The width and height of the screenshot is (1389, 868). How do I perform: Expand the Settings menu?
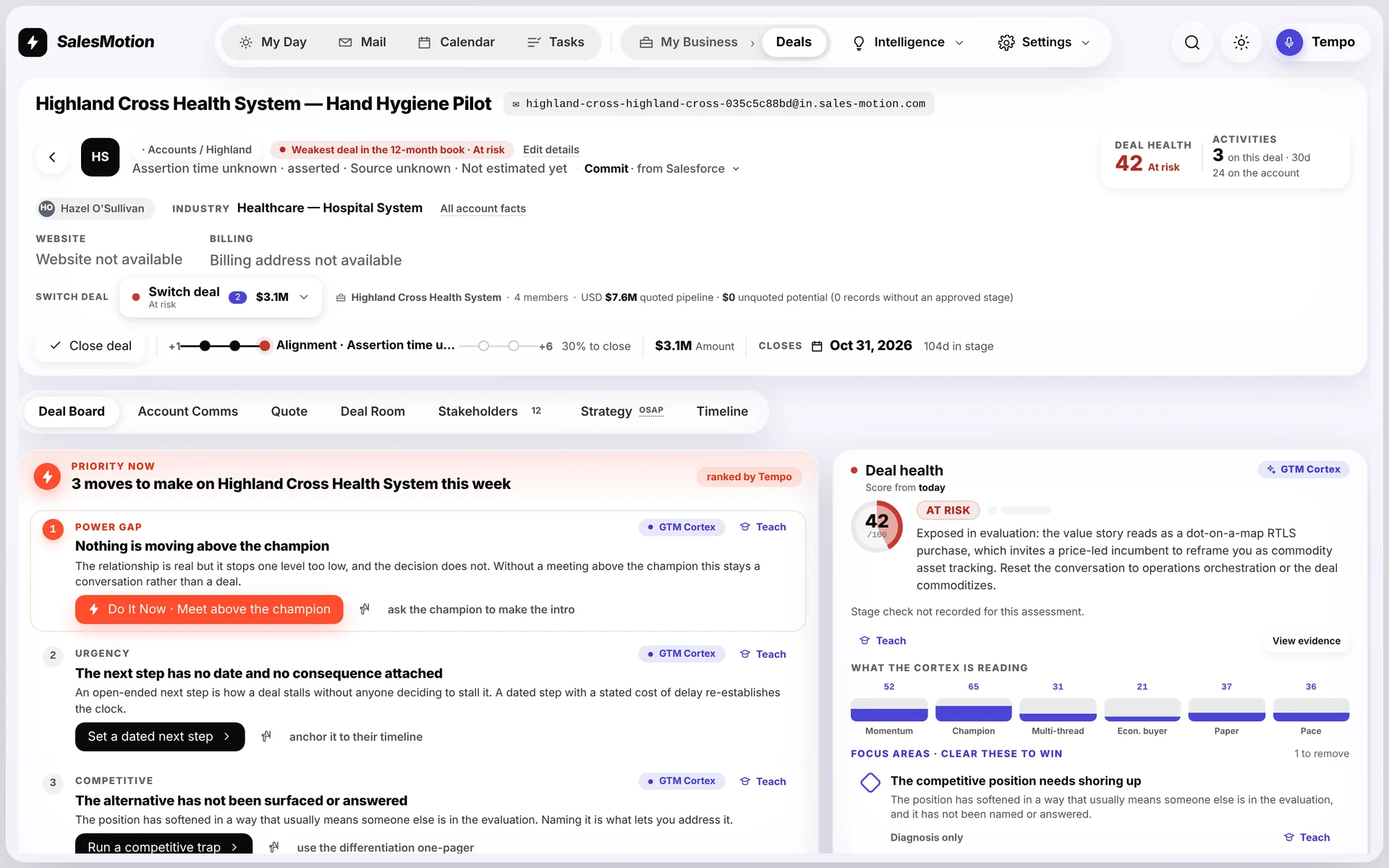(1044, 42)
